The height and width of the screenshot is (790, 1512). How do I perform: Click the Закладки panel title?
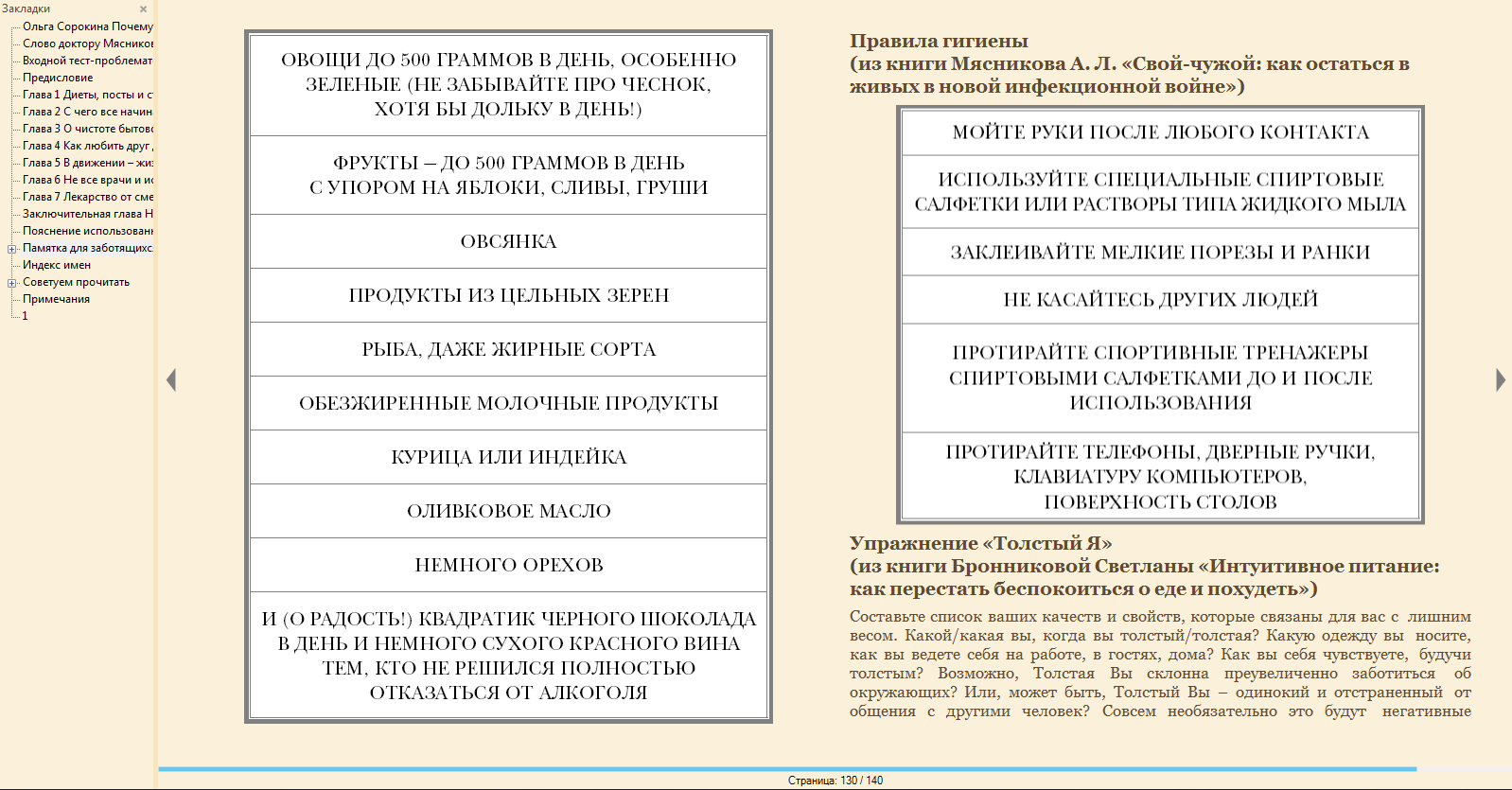(26, 9)
